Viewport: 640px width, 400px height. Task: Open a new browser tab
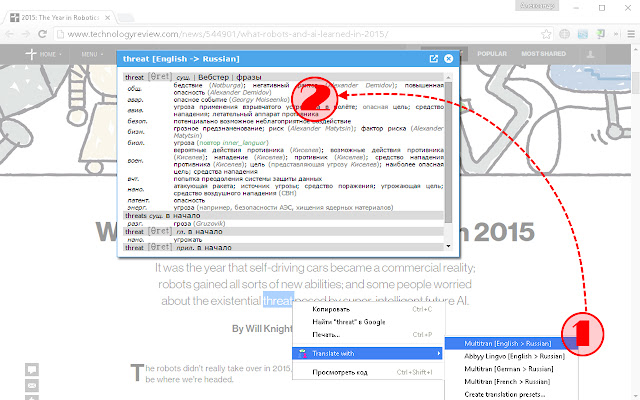click(126, 18)
